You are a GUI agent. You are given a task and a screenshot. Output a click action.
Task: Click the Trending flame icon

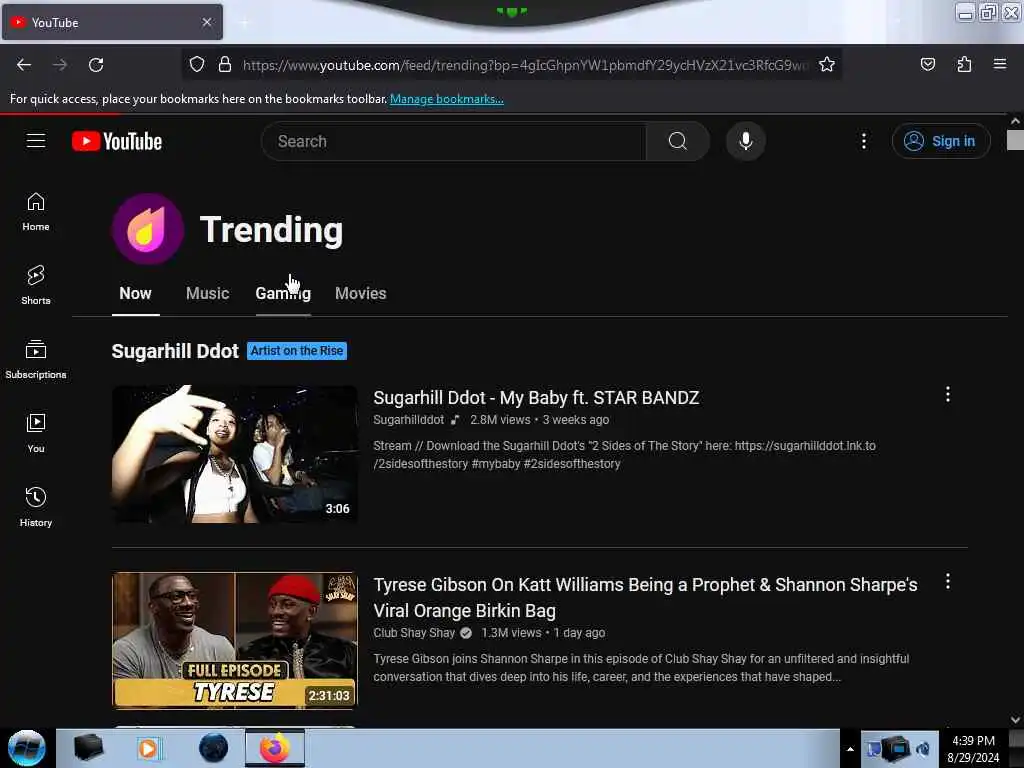click(x=148, y=229)
